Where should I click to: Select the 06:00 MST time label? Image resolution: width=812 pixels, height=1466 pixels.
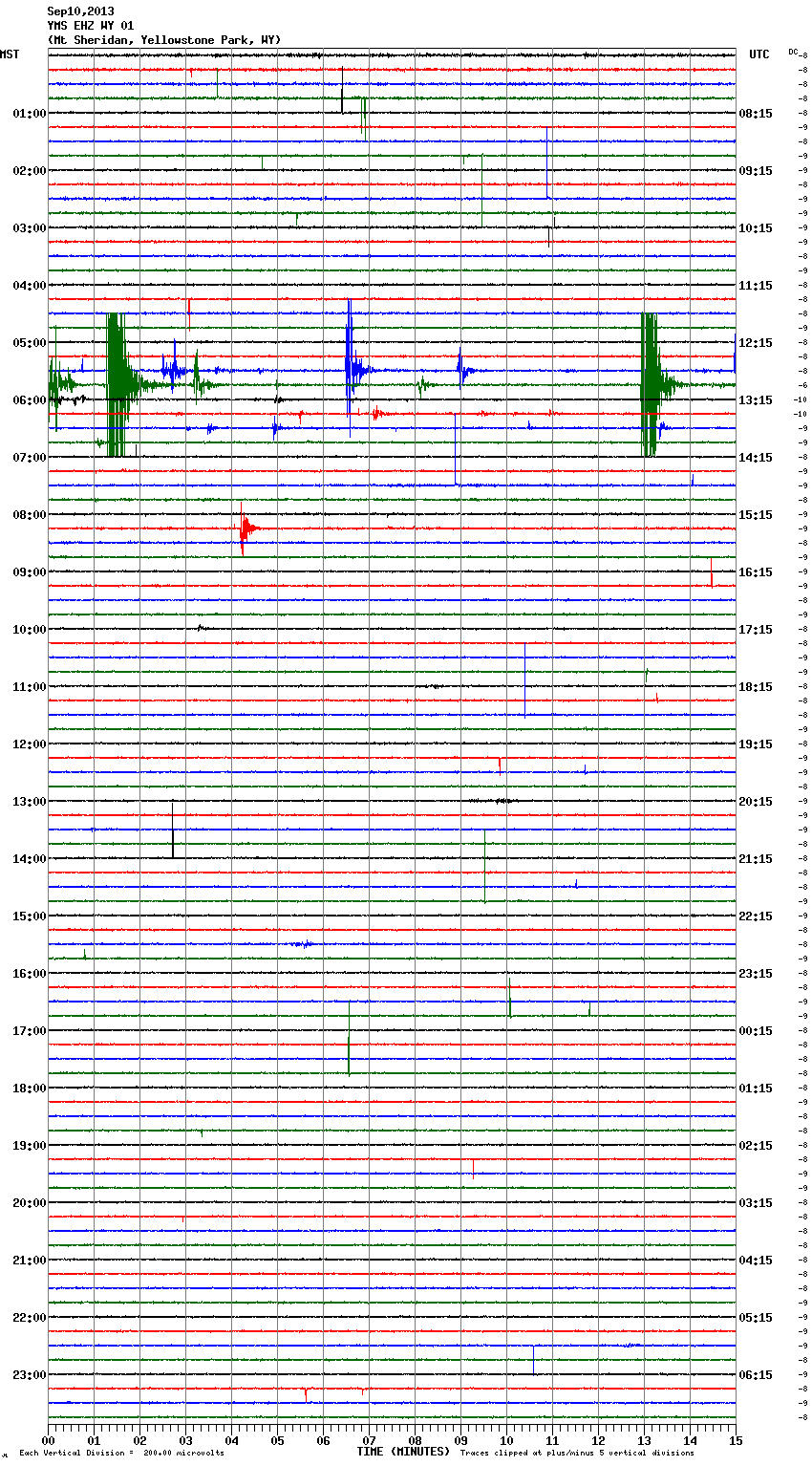pyautogui.click(x=30, y=400)
